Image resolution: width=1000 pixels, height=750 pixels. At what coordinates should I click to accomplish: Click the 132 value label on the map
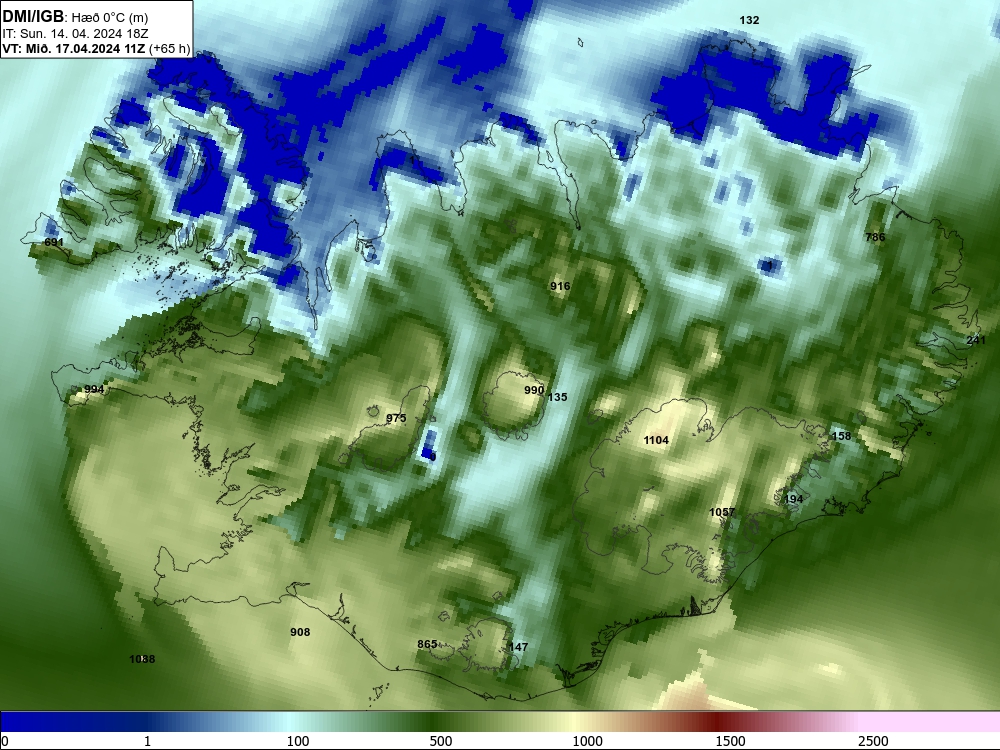pyautogui.click(x=749, y=20)
